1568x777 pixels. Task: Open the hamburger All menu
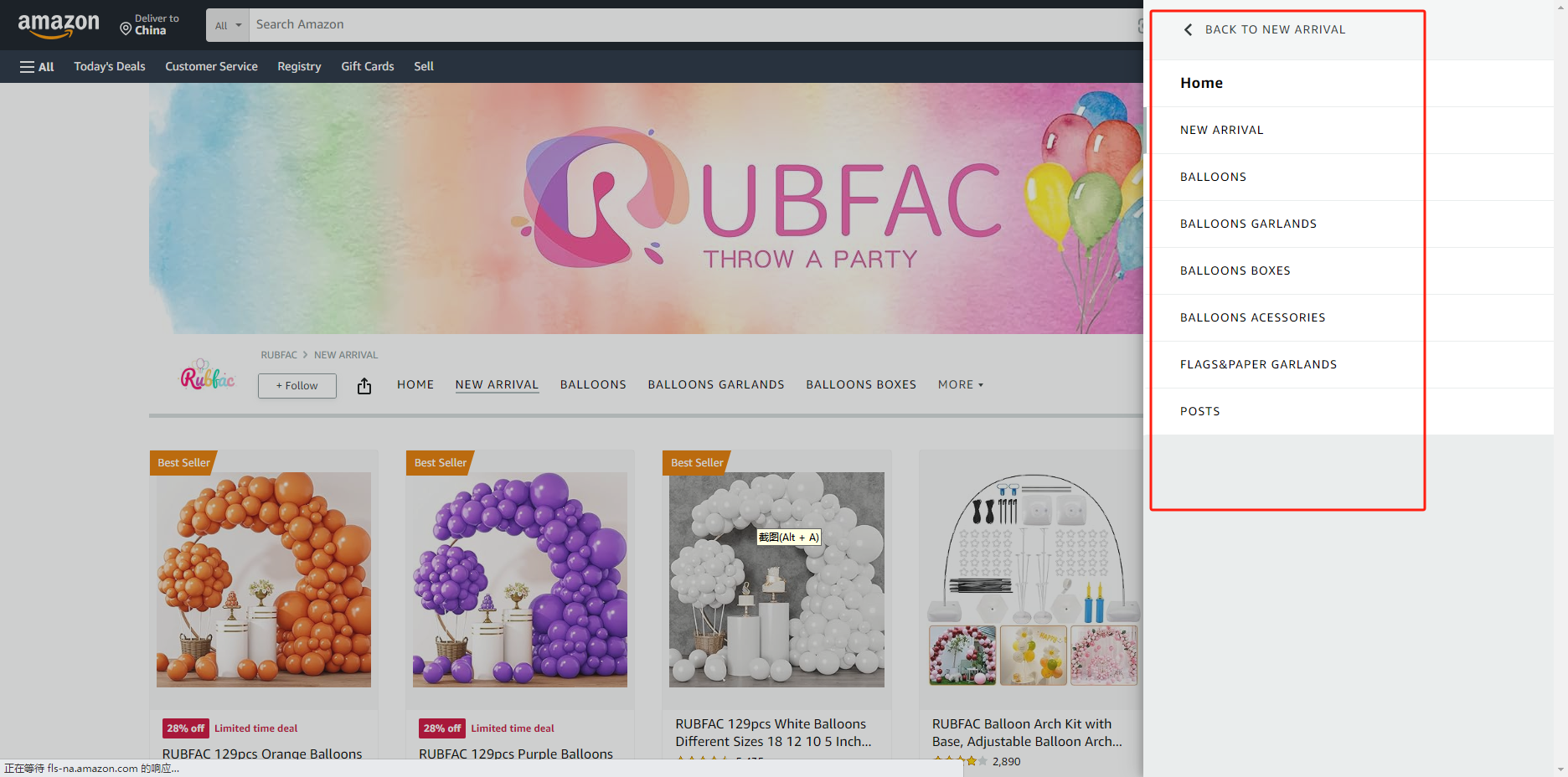coord(37,67)
